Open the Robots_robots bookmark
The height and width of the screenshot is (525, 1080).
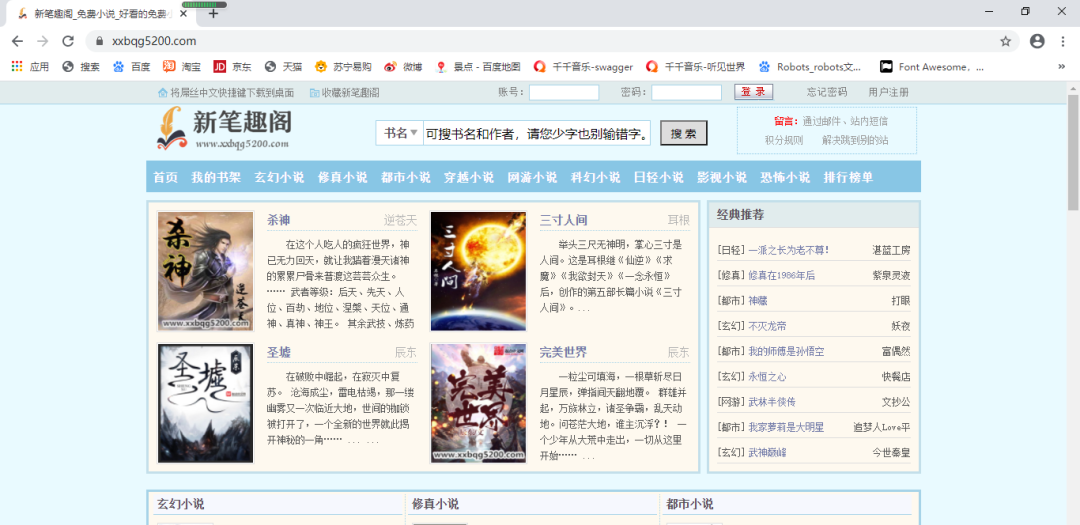click(810, 67)
